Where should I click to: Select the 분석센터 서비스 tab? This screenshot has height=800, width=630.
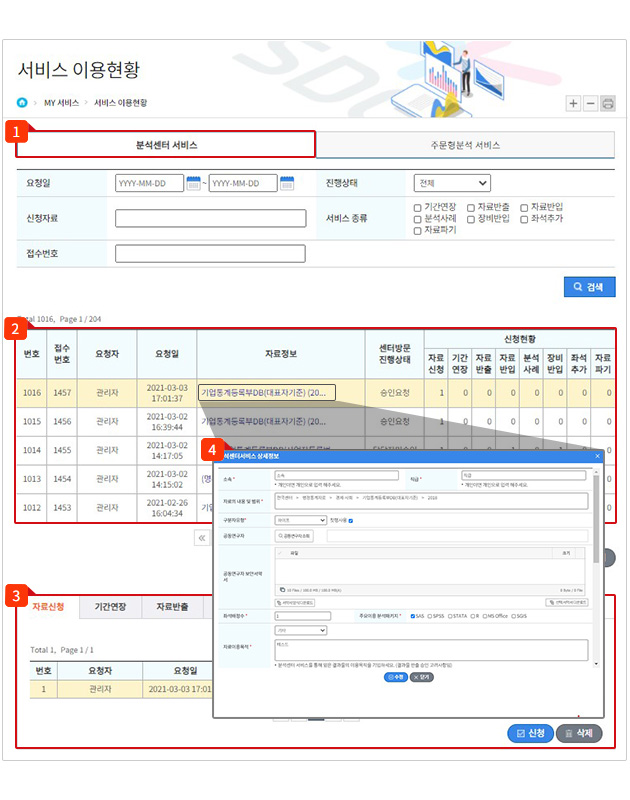[166, 145]
